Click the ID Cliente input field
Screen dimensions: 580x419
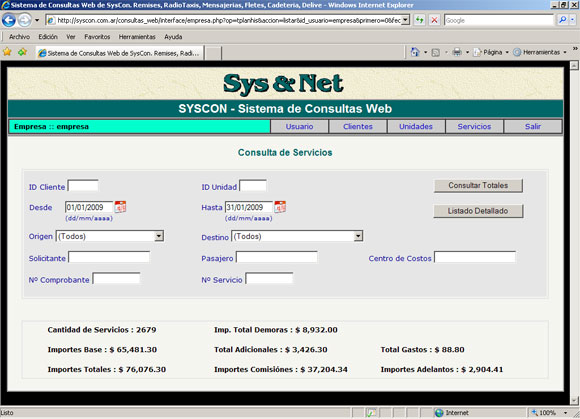click(83, 186)
